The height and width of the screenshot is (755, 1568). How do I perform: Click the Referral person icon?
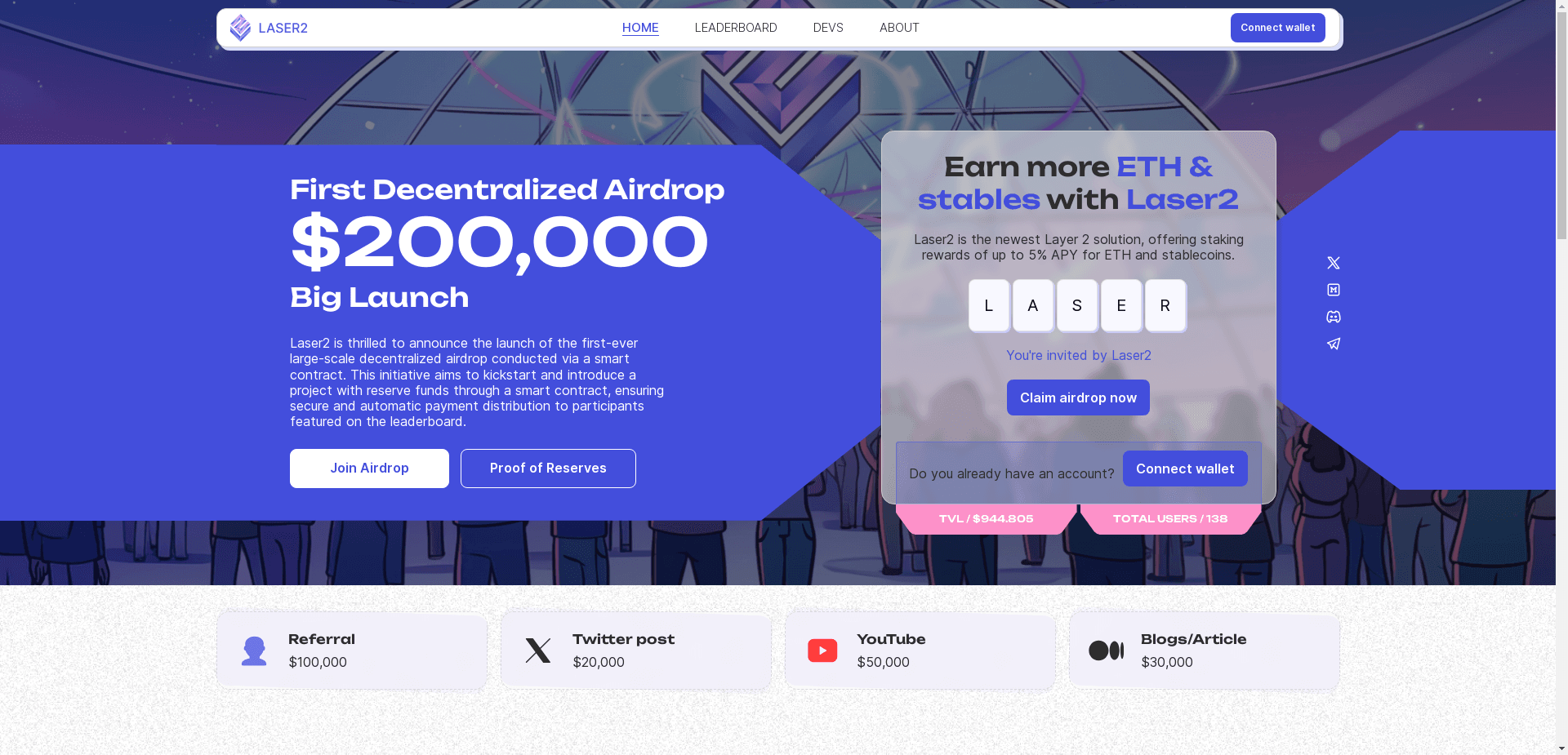[254, 651]
